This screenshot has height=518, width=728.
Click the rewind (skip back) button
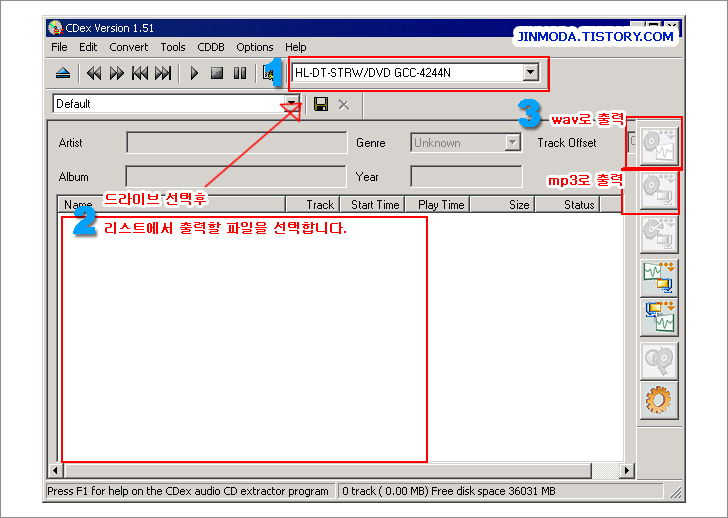click(94, 73)
